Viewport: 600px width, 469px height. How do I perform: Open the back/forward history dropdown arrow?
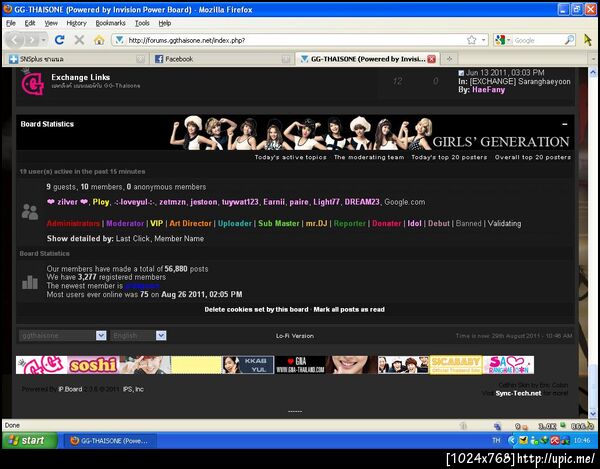tap(44, 40)
